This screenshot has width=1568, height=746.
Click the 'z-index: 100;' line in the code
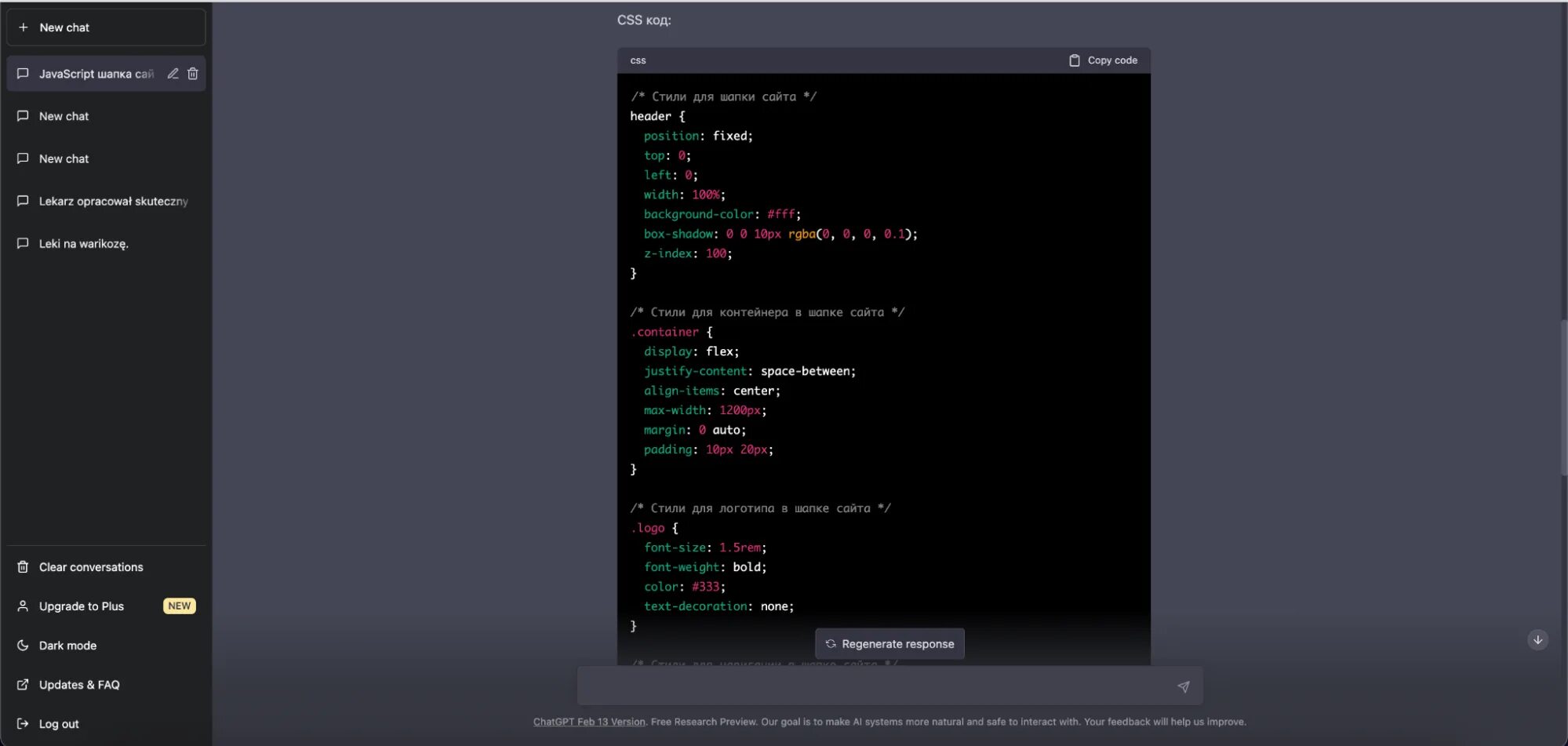point(688,253)
